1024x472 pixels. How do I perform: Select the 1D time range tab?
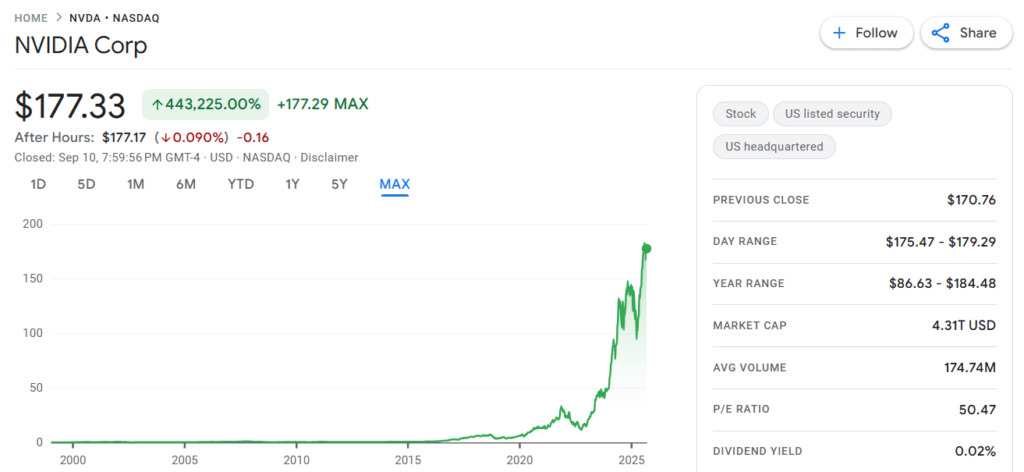click(38, 185)
